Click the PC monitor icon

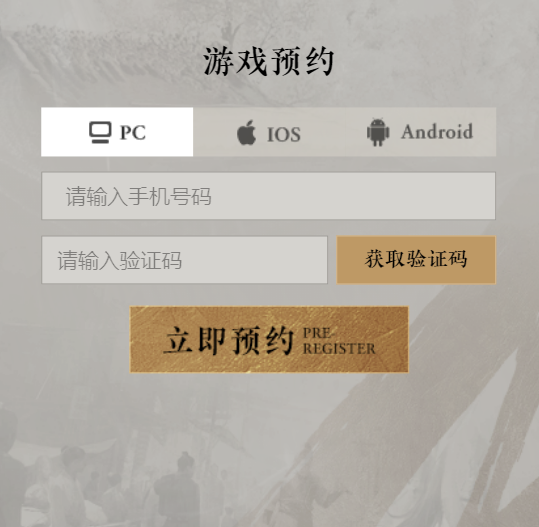click(100, 132)
